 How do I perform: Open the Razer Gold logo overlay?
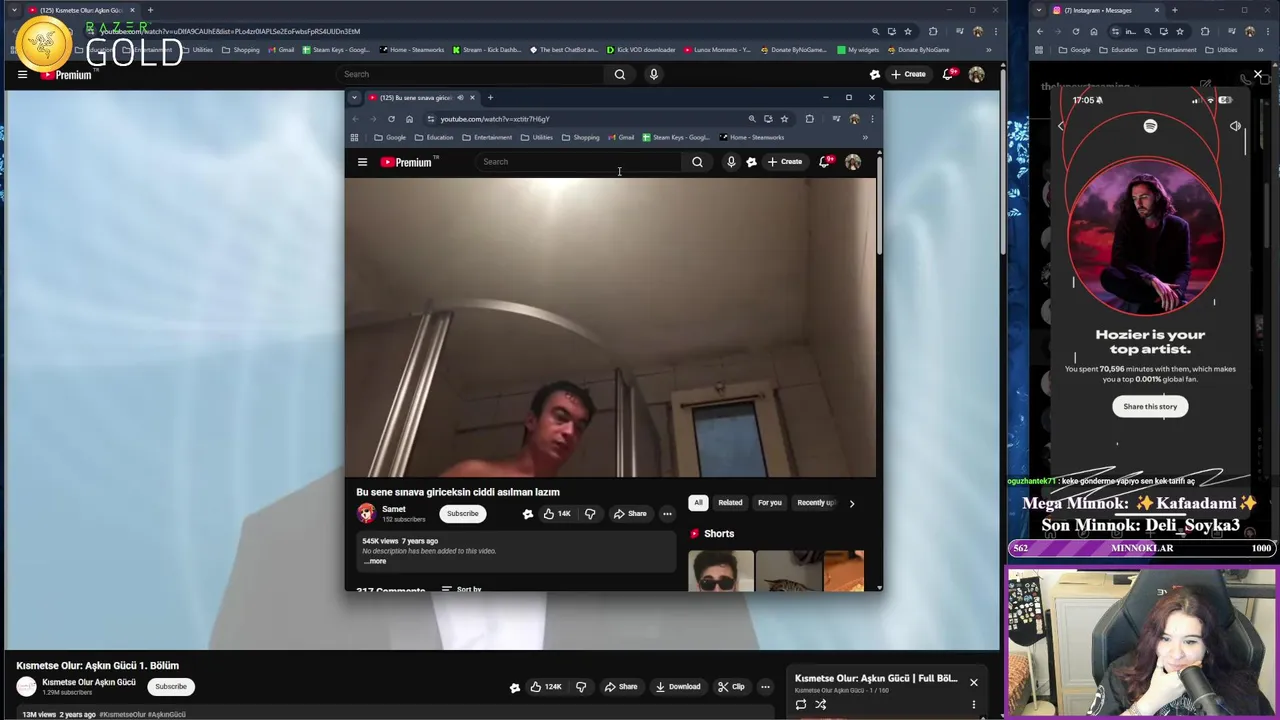click(99, 44)
